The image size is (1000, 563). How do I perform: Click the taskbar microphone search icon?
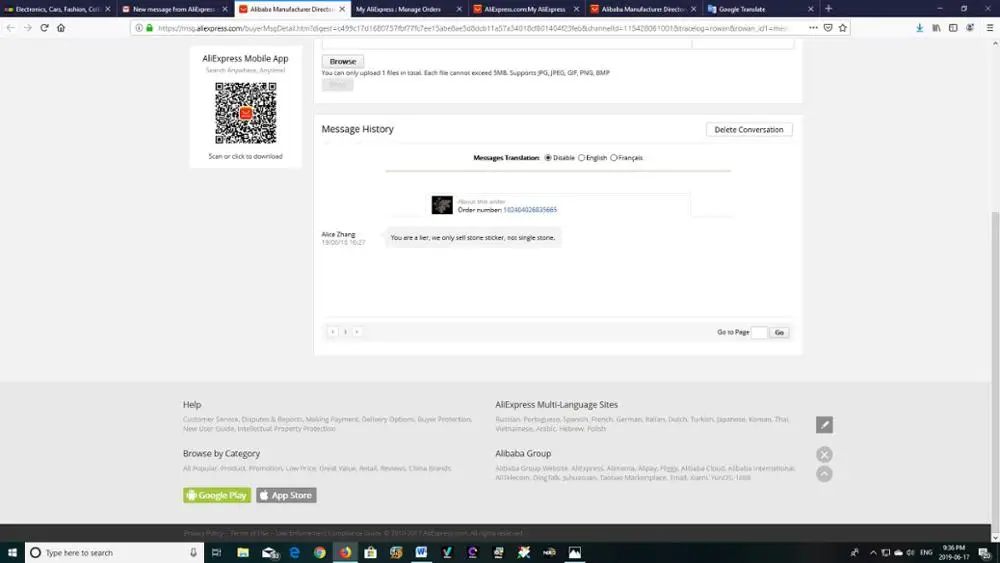193,552
